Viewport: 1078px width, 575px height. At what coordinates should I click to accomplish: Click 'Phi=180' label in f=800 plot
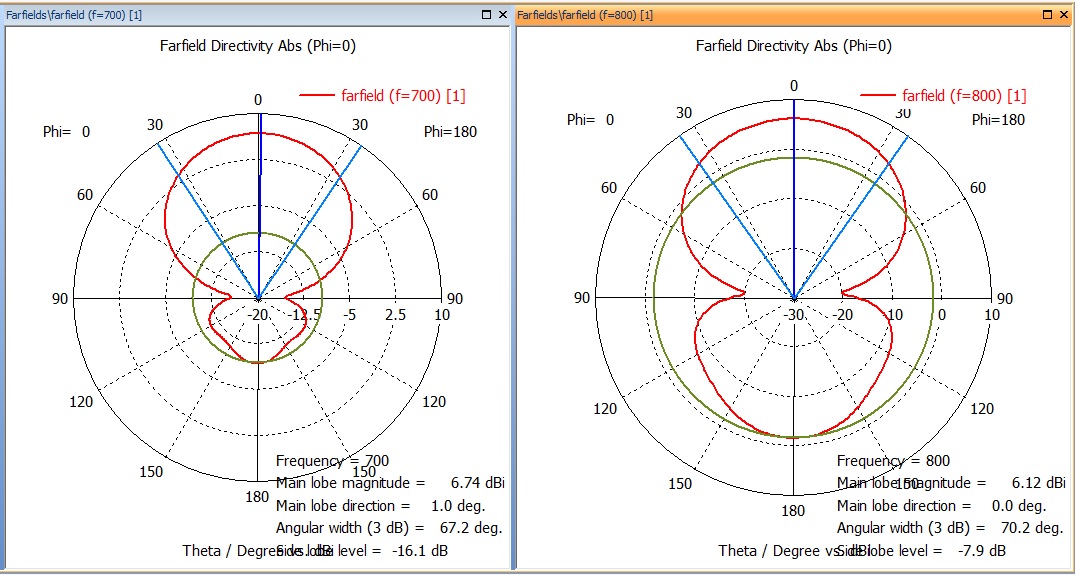tap(998, 120)
